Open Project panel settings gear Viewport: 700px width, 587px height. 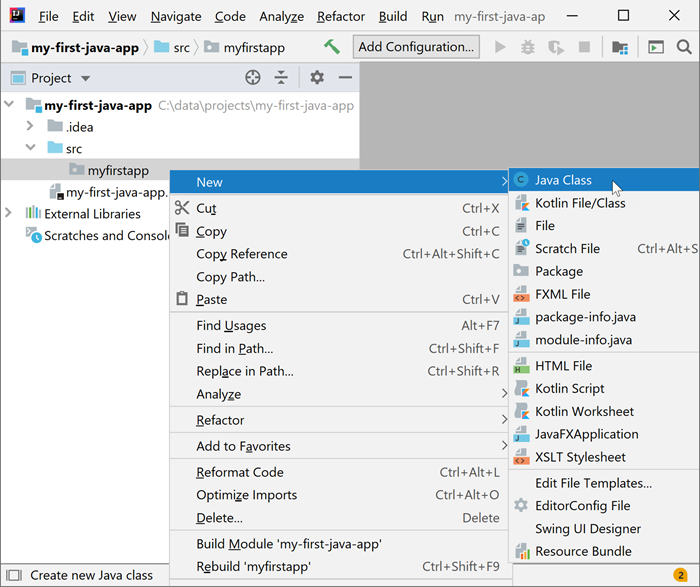(x=317, y=78)
